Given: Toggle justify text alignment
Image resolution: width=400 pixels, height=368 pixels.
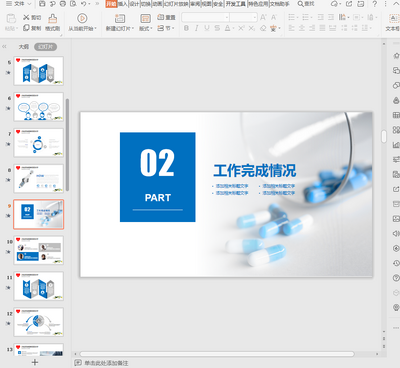Looking at the screenshot, I should (x=322, y=28).
